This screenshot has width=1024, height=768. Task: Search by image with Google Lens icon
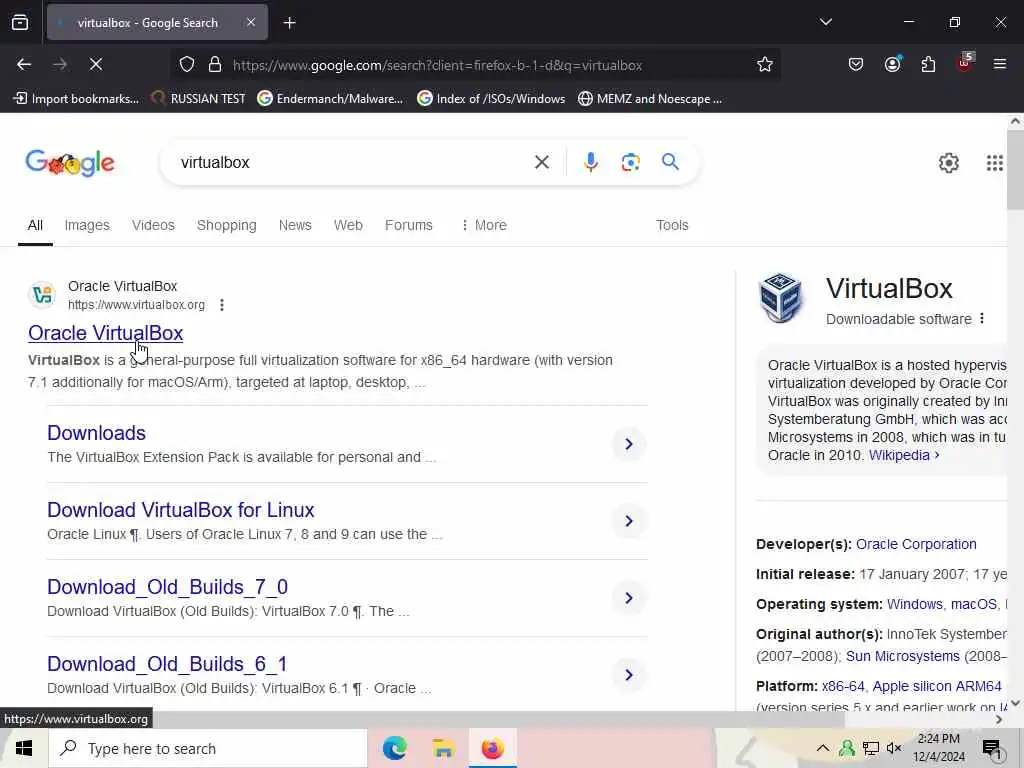(630, 162)
